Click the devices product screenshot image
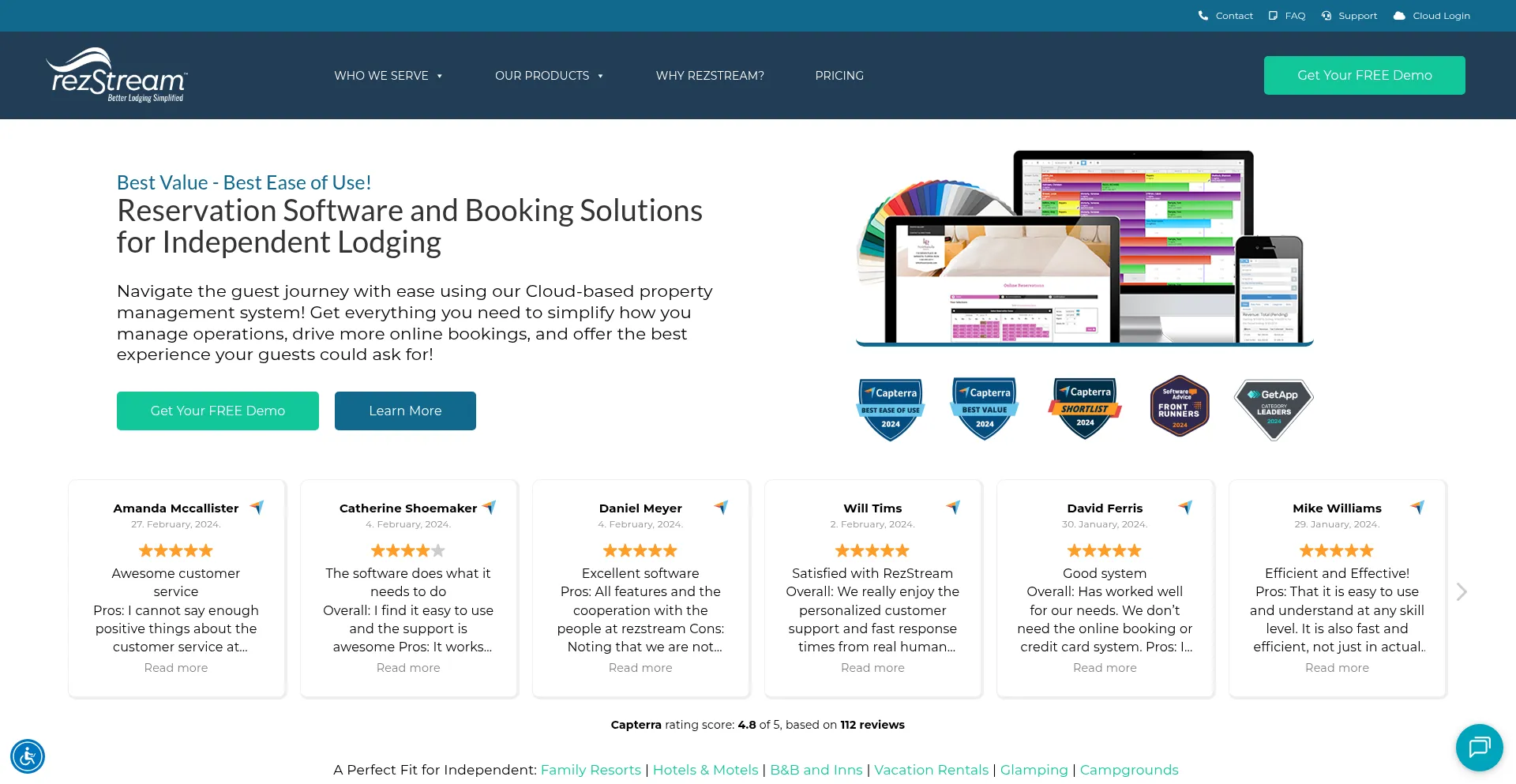Viewport: 1516px width, 784px height. click(1085, 247)
